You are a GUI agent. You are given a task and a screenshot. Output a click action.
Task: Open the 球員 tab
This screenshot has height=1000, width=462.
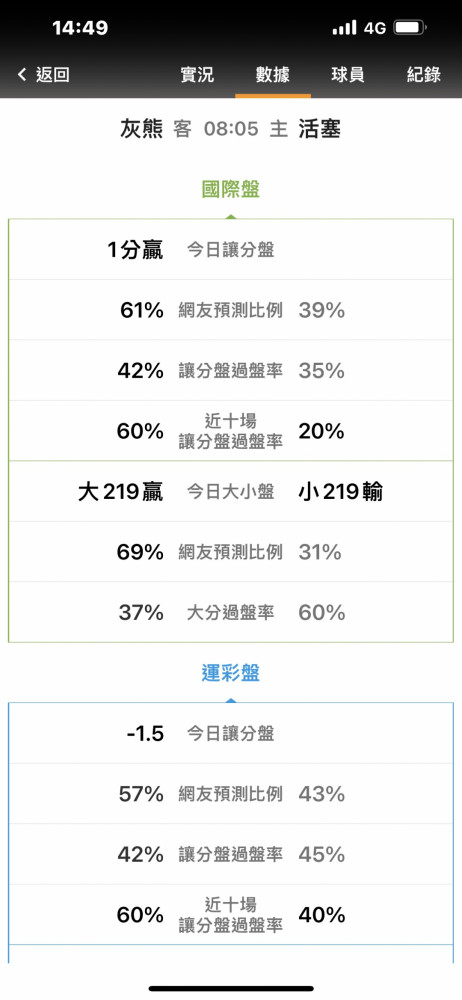pos(348,75)
